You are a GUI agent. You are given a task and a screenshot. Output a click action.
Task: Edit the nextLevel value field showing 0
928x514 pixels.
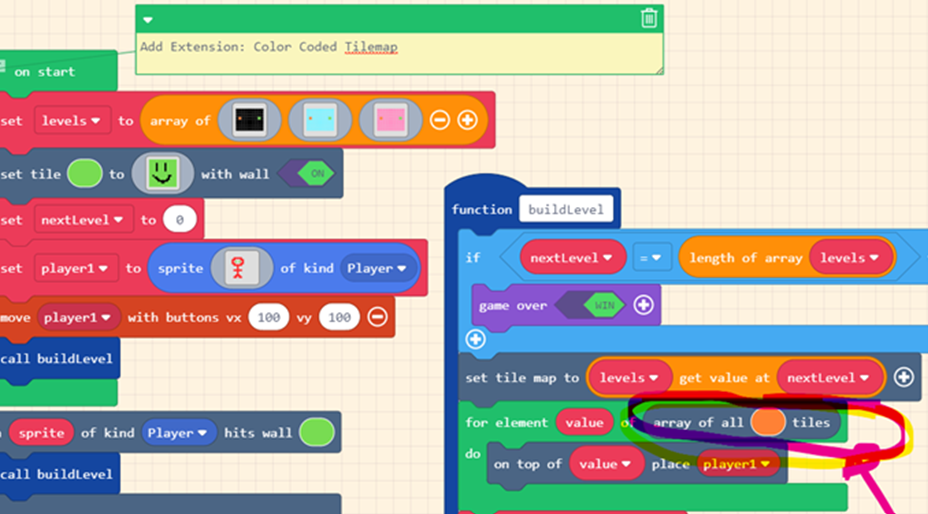pos(179,220)
